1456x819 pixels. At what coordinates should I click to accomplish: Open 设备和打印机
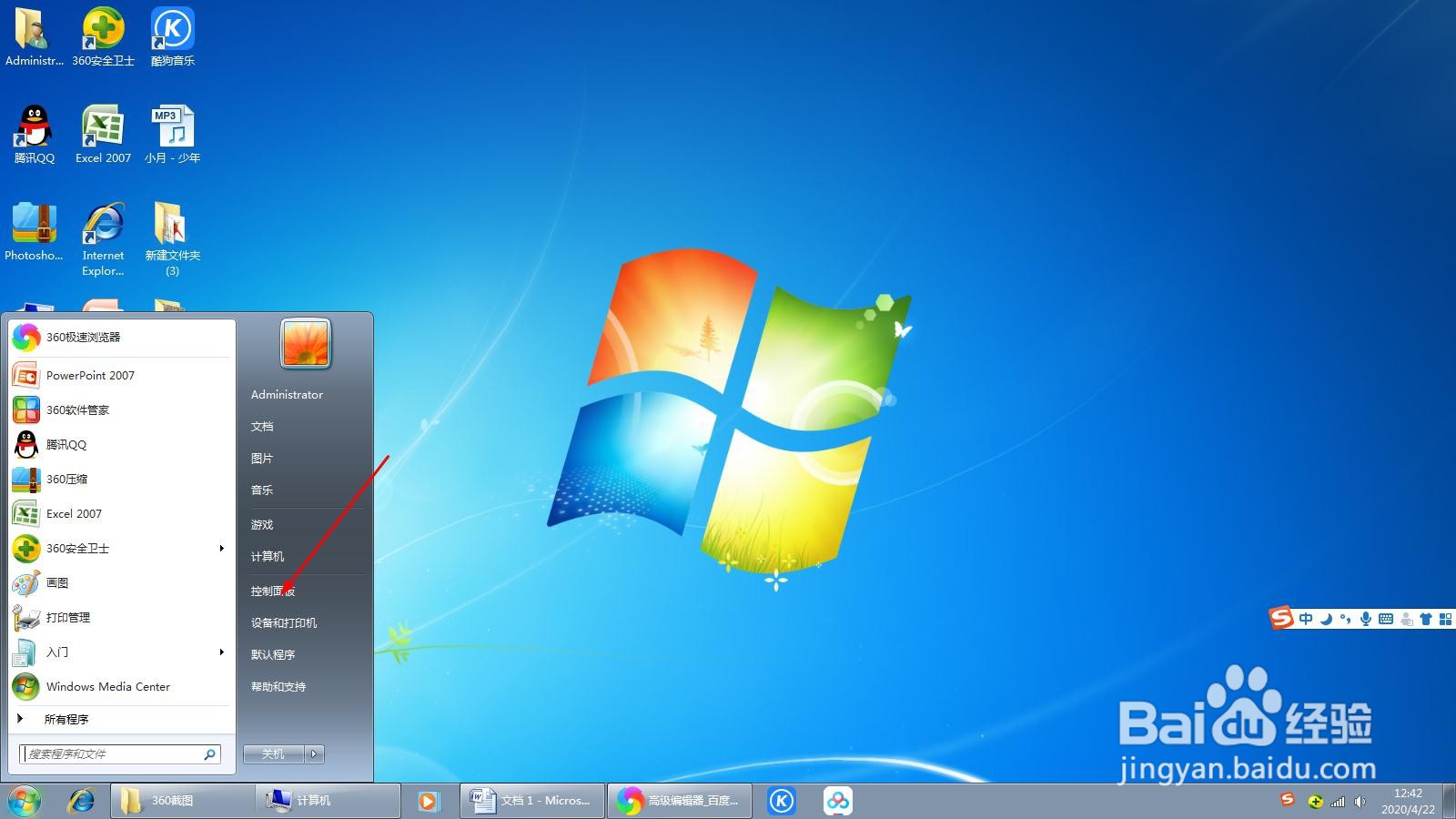[284, 622]
